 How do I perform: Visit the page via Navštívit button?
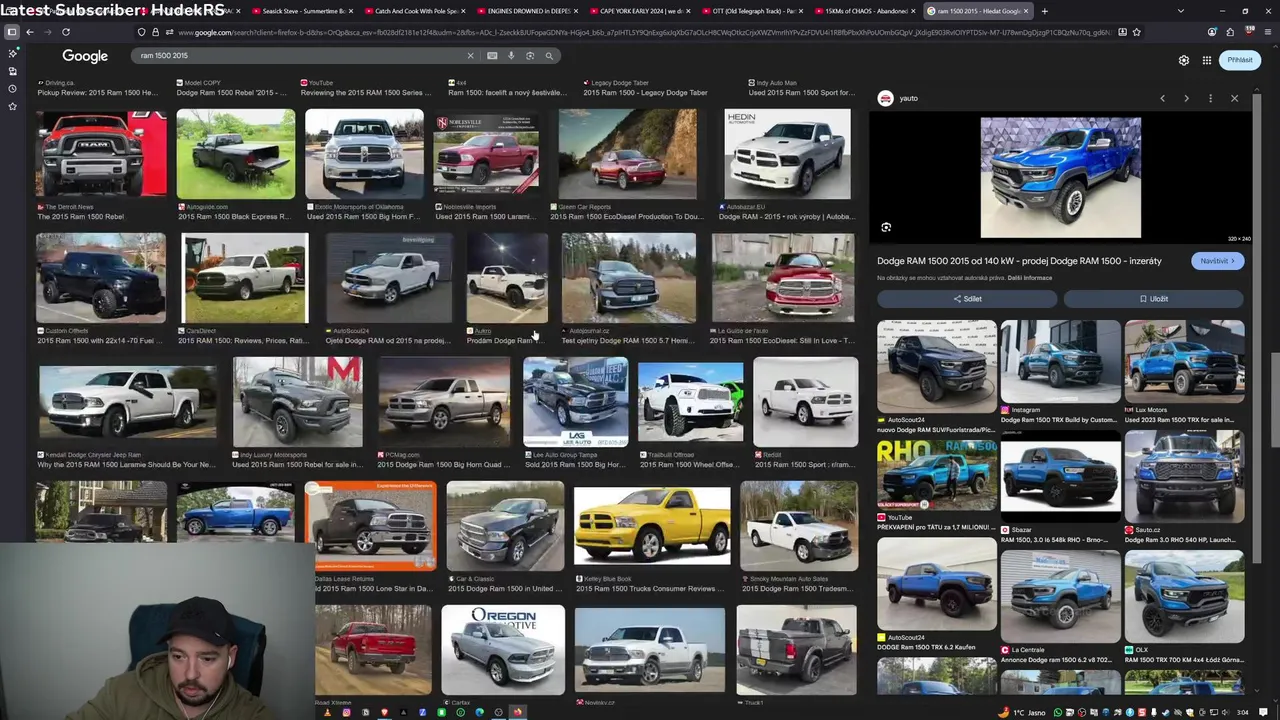pos(1218,261)
